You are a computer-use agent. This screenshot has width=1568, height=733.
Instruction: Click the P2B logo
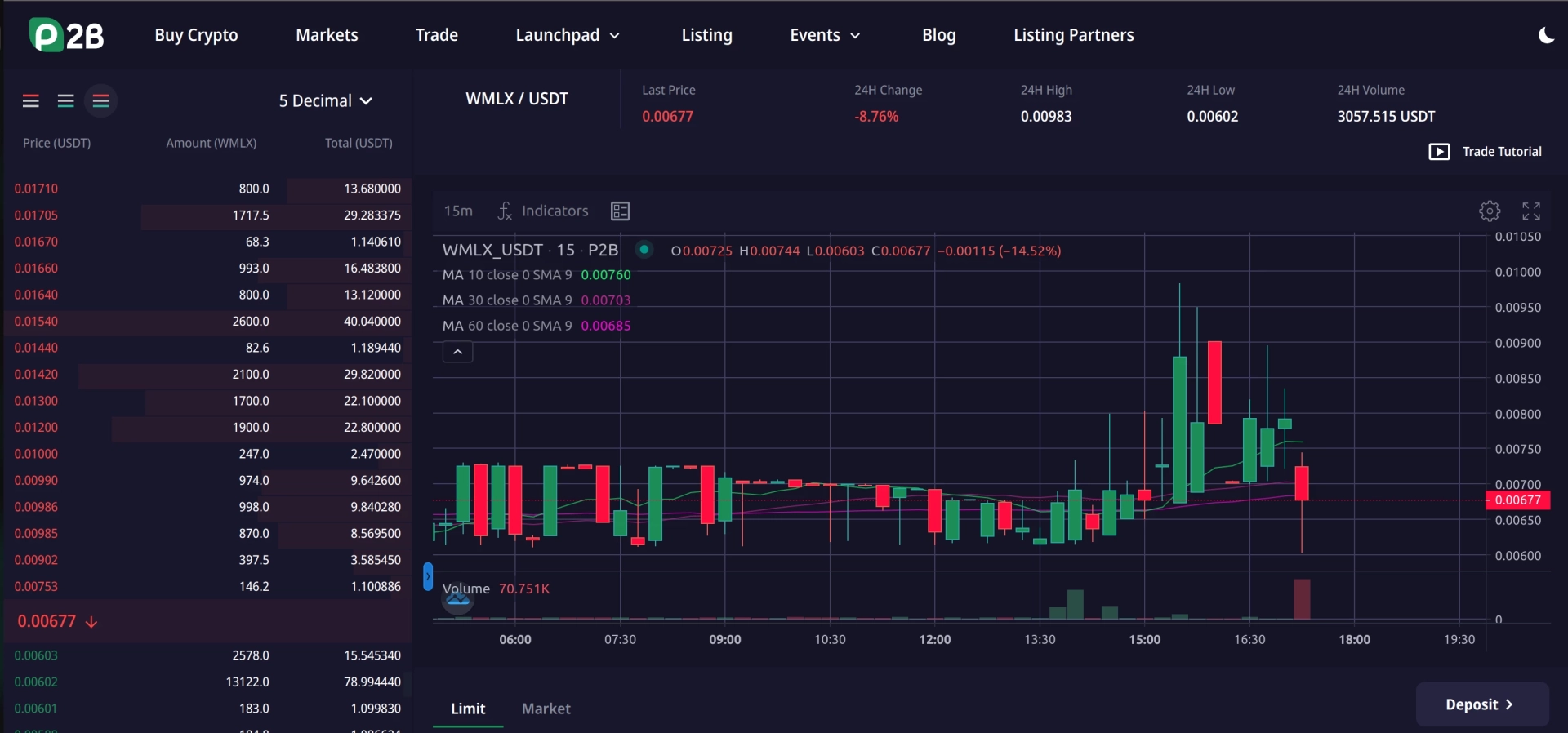click(67, 35)
